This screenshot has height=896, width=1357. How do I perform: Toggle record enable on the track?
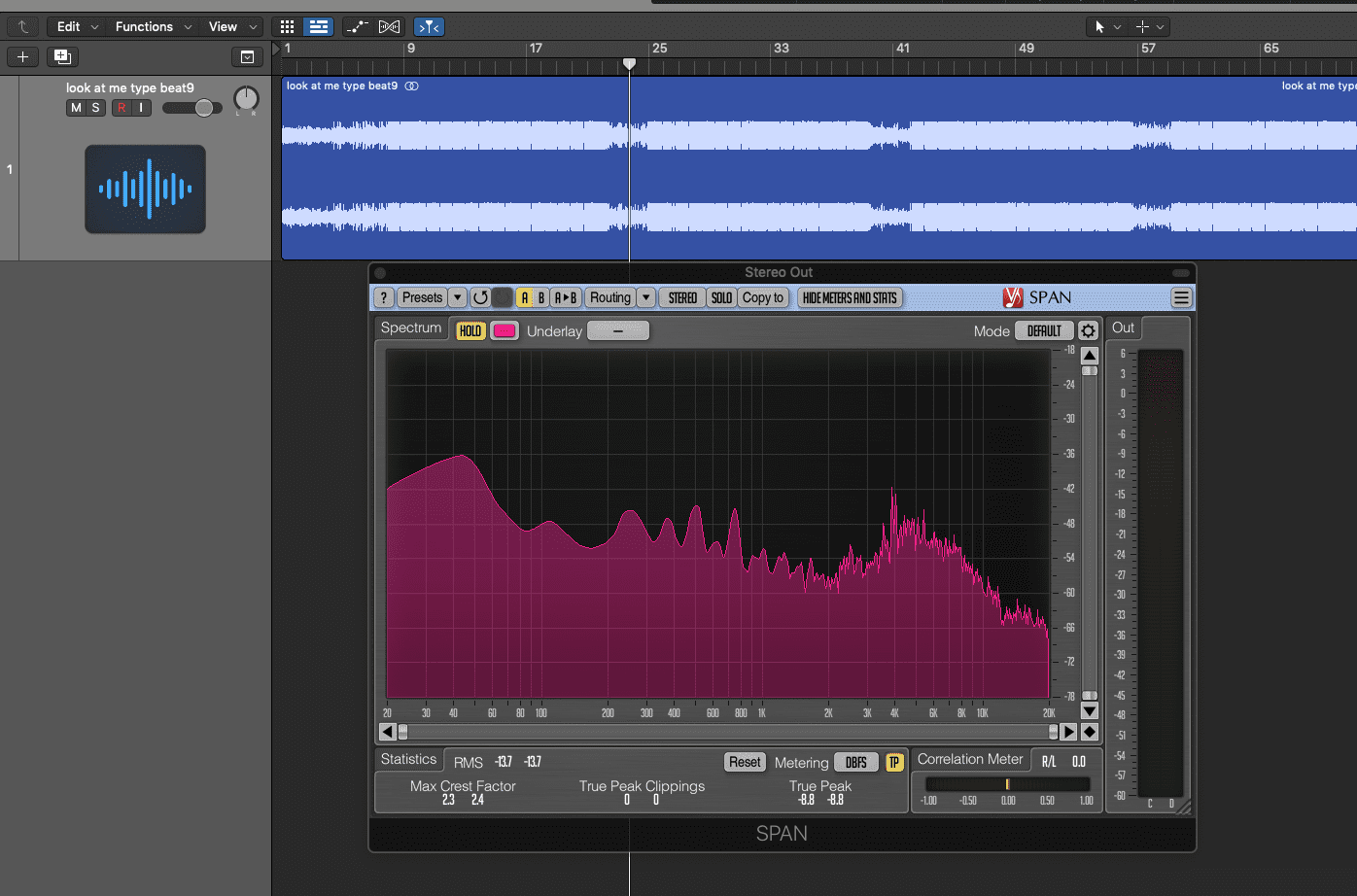pos(122,108)
